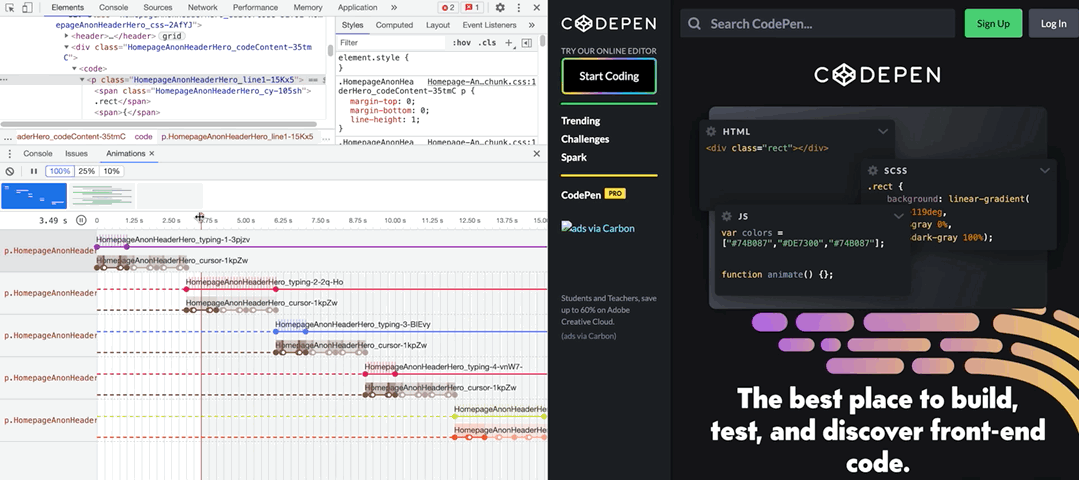Show more DevTools panel tabs
Screen dimensions: 1079x480
[394, 8]
